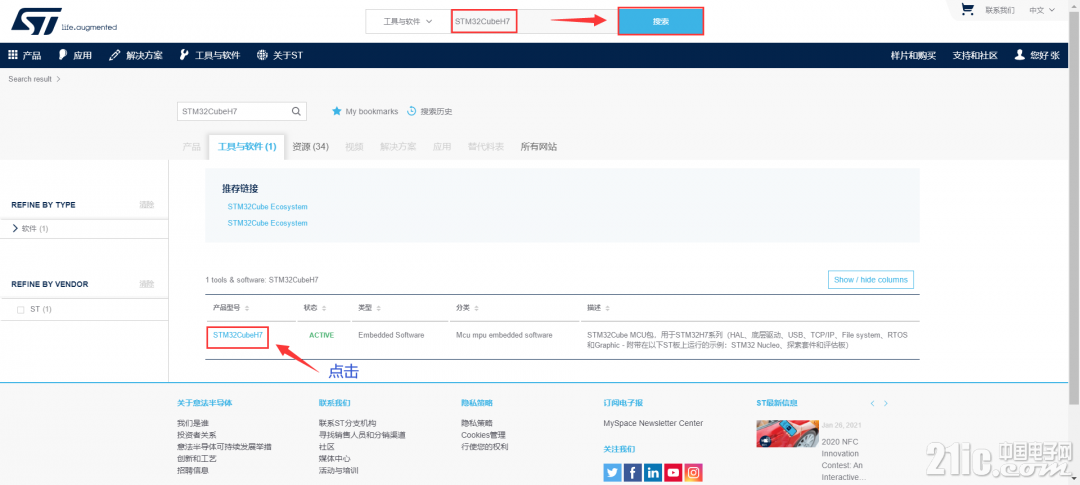The height and width of the screenshot is (485, 1080).
Task: Show previous ST最新信息 news item
Action: 873,403
